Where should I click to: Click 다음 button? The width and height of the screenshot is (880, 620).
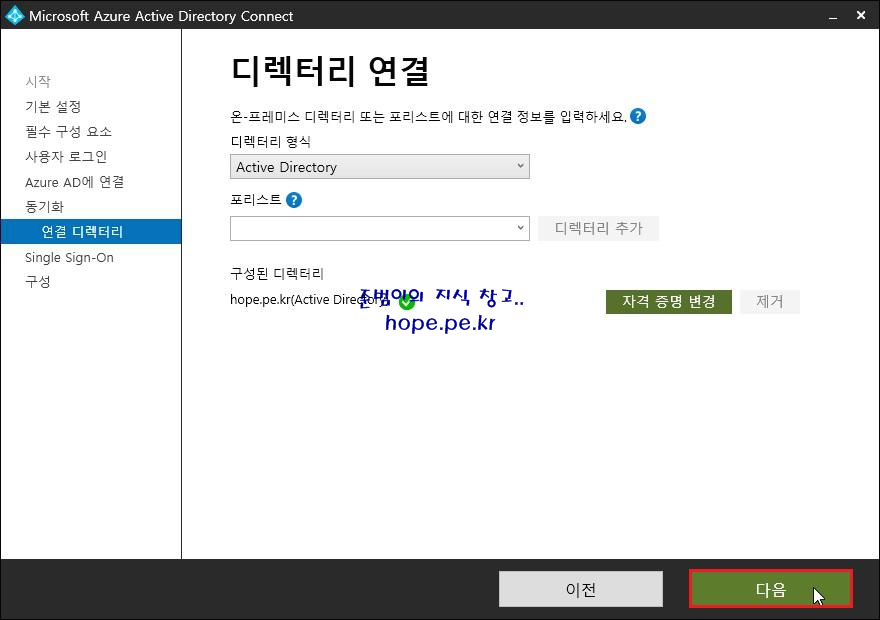click(771, 589)
